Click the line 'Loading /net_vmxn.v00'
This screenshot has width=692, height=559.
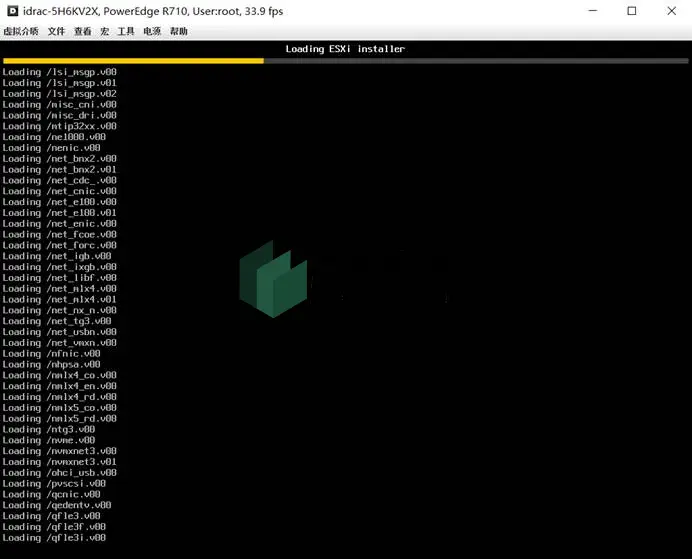click(60, 343)
